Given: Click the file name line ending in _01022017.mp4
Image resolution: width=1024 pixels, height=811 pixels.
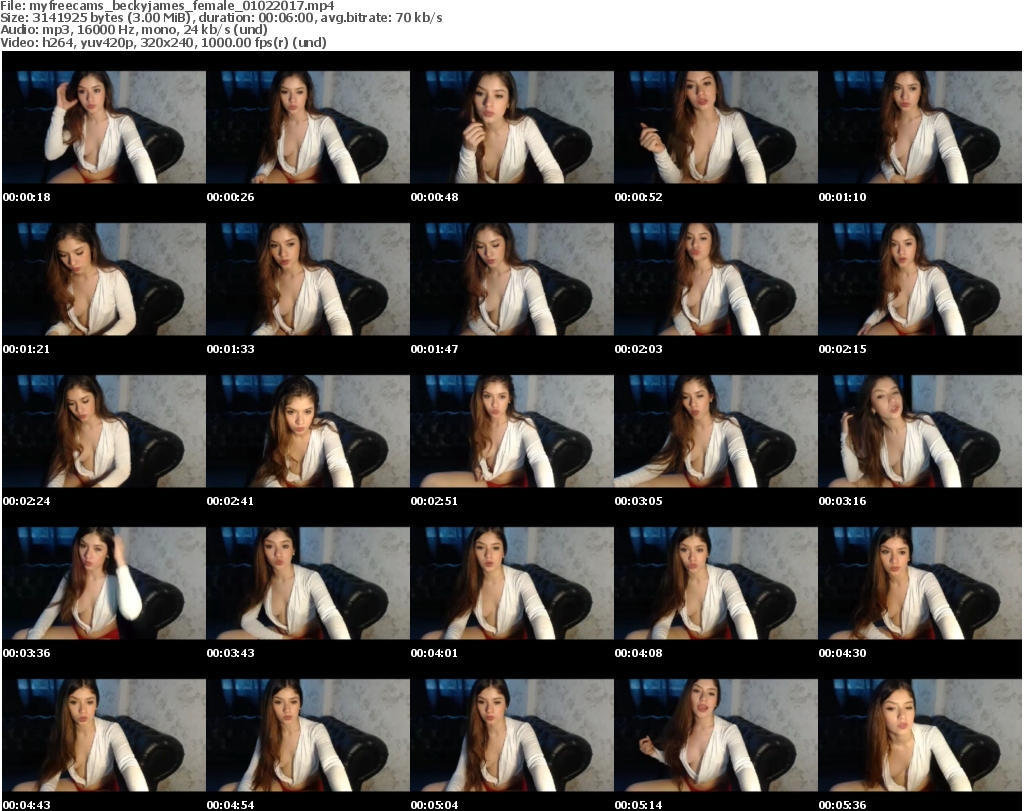Looking at the screenshot, I should tap(167, 6).
